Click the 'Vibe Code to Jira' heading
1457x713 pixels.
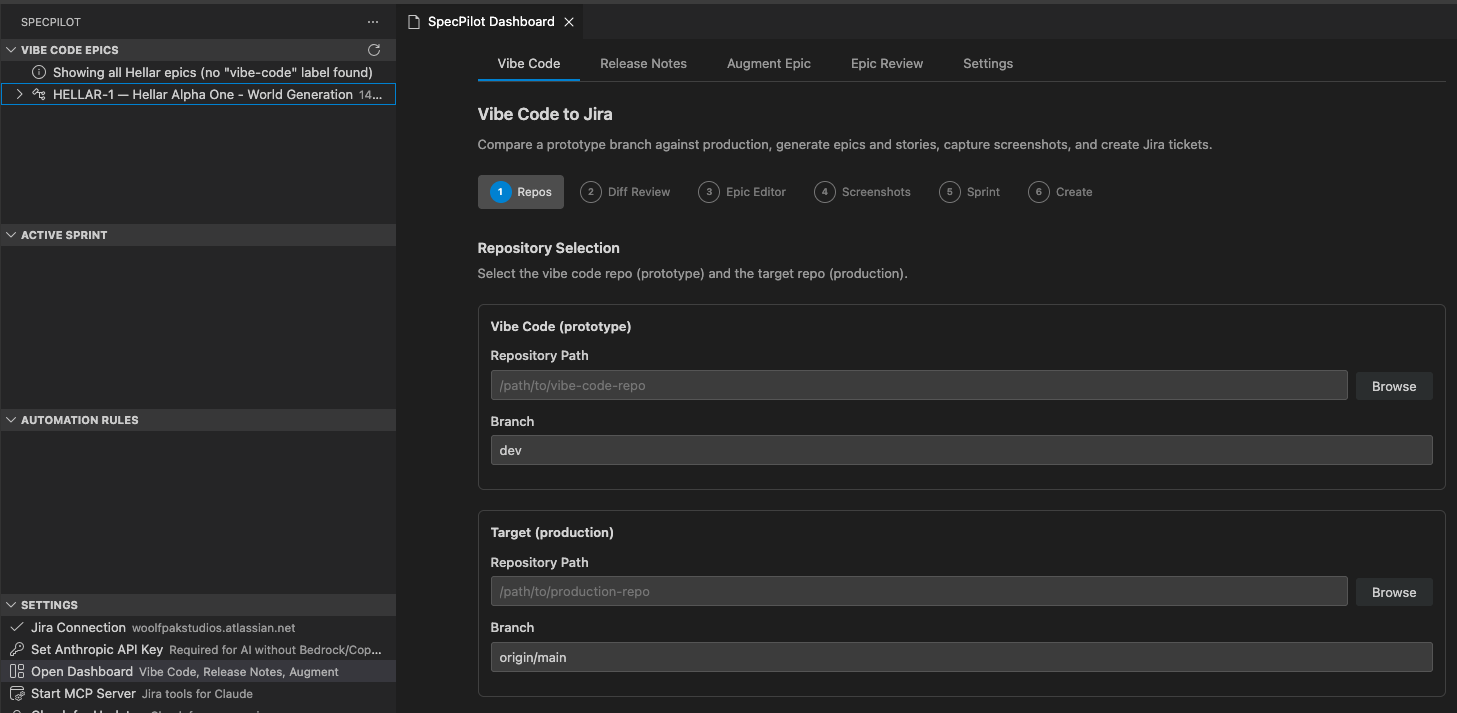pyautogui.click(x=545, y=114)
